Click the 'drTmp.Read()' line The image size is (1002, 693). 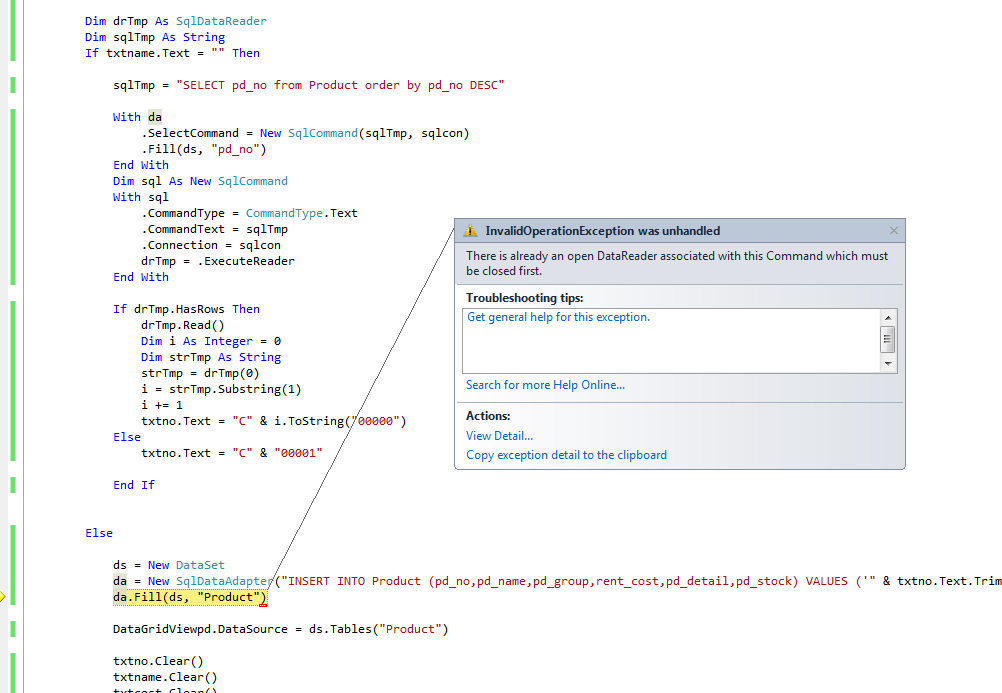(183, 325)
